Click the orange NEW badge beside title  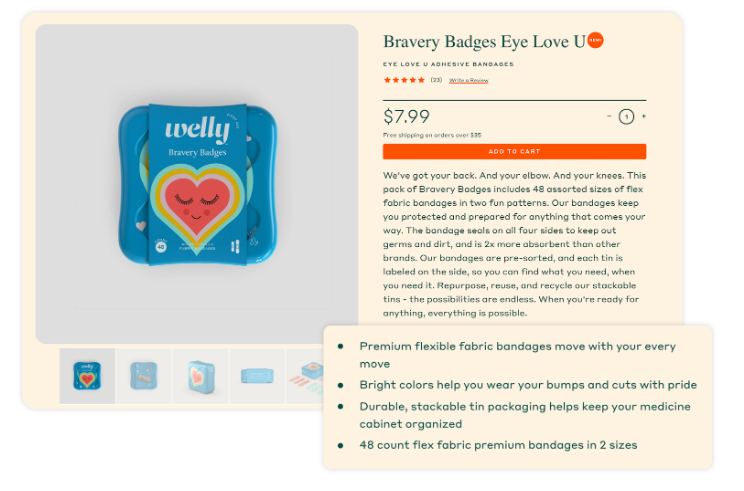tap(595, 40)
